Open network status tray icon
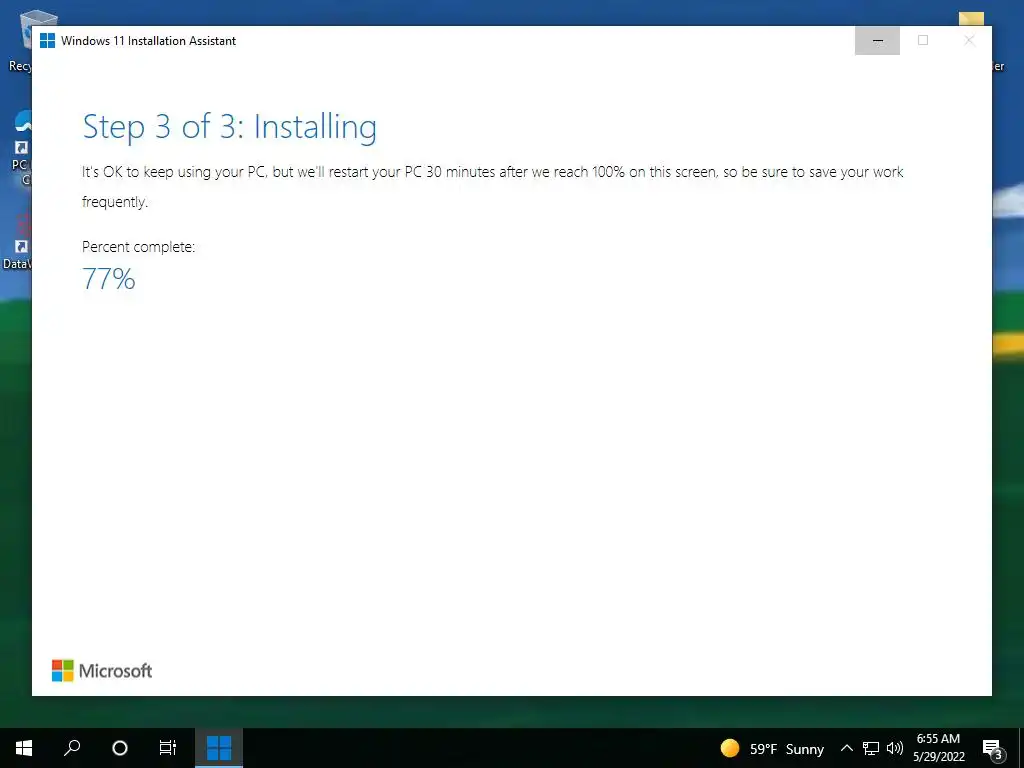 click(871, 748)
